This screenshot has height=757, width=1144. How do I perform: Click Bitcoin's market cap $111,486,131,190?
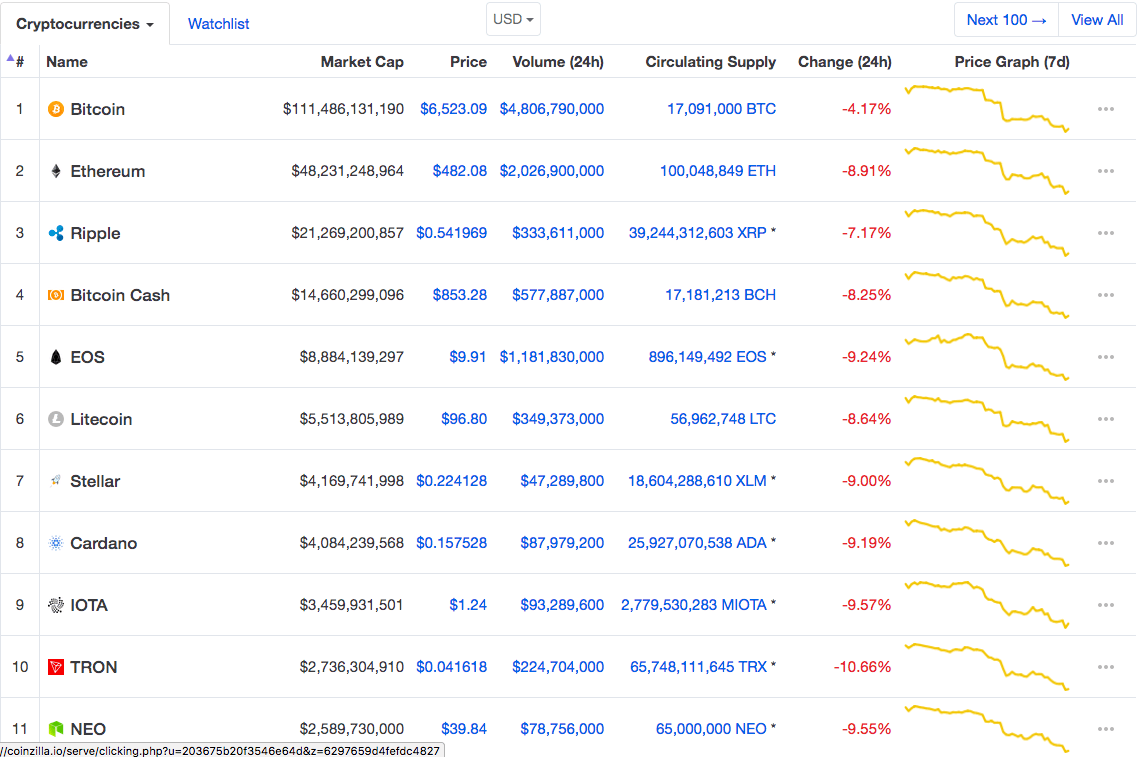tap(343, 109)
